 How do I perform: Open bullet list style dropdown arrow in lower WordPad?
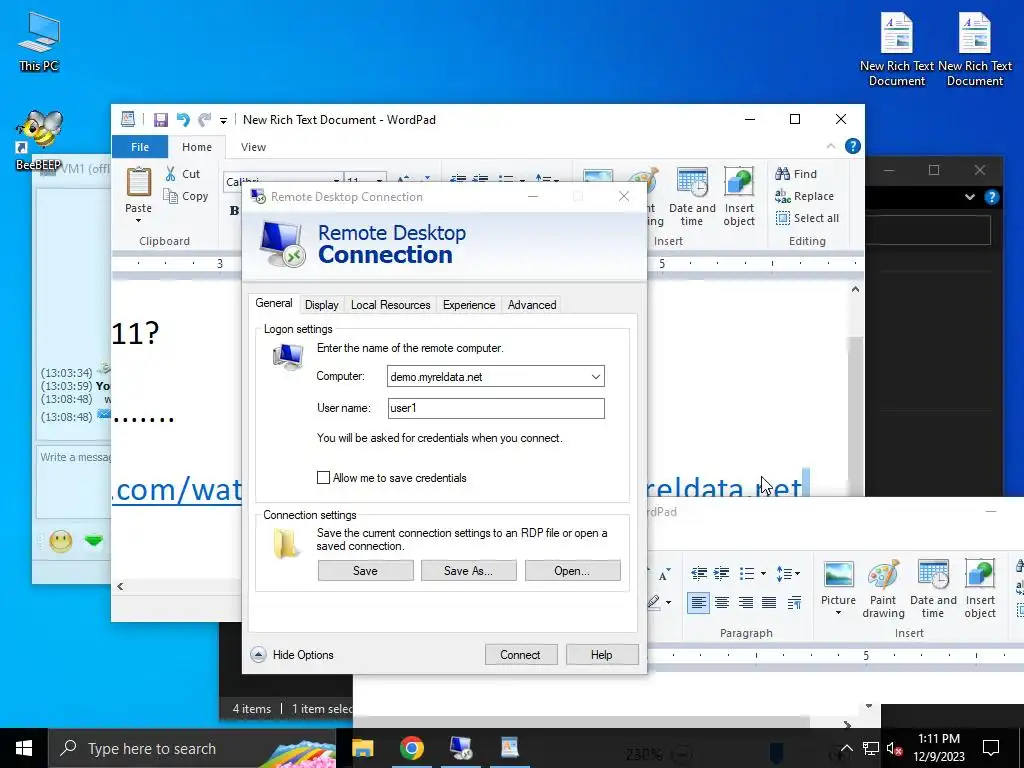(763, 573)
